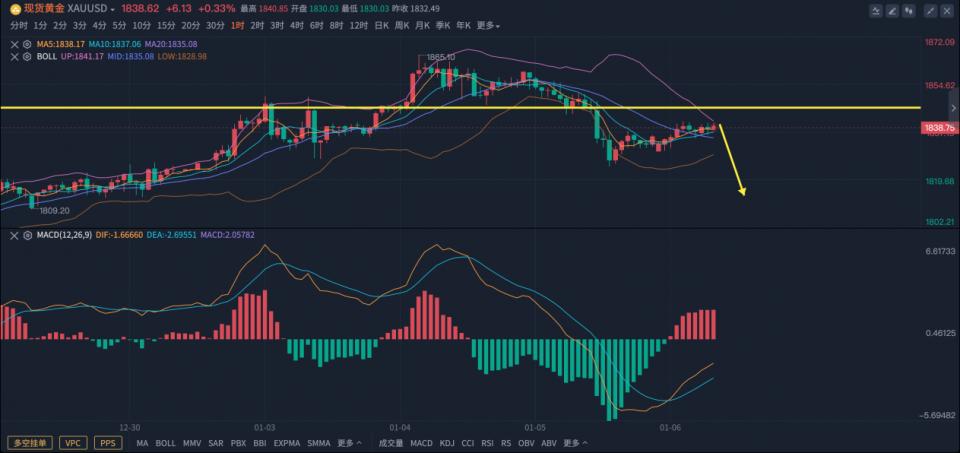Remove the MA indicator with X
This screenshot has height=453, width=960.
point(15,45)
